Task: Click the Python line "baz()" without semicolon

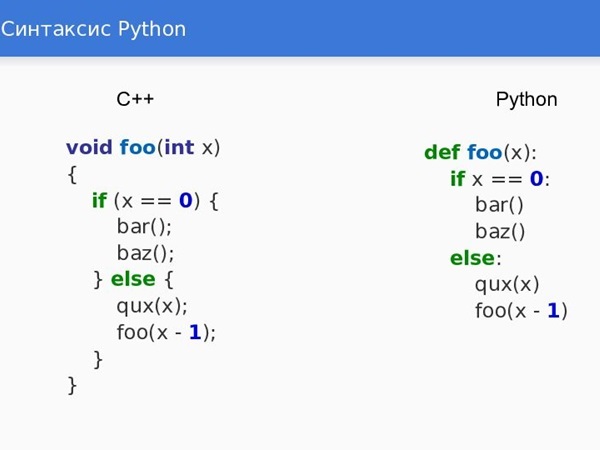Action: (x=500, y=231)
